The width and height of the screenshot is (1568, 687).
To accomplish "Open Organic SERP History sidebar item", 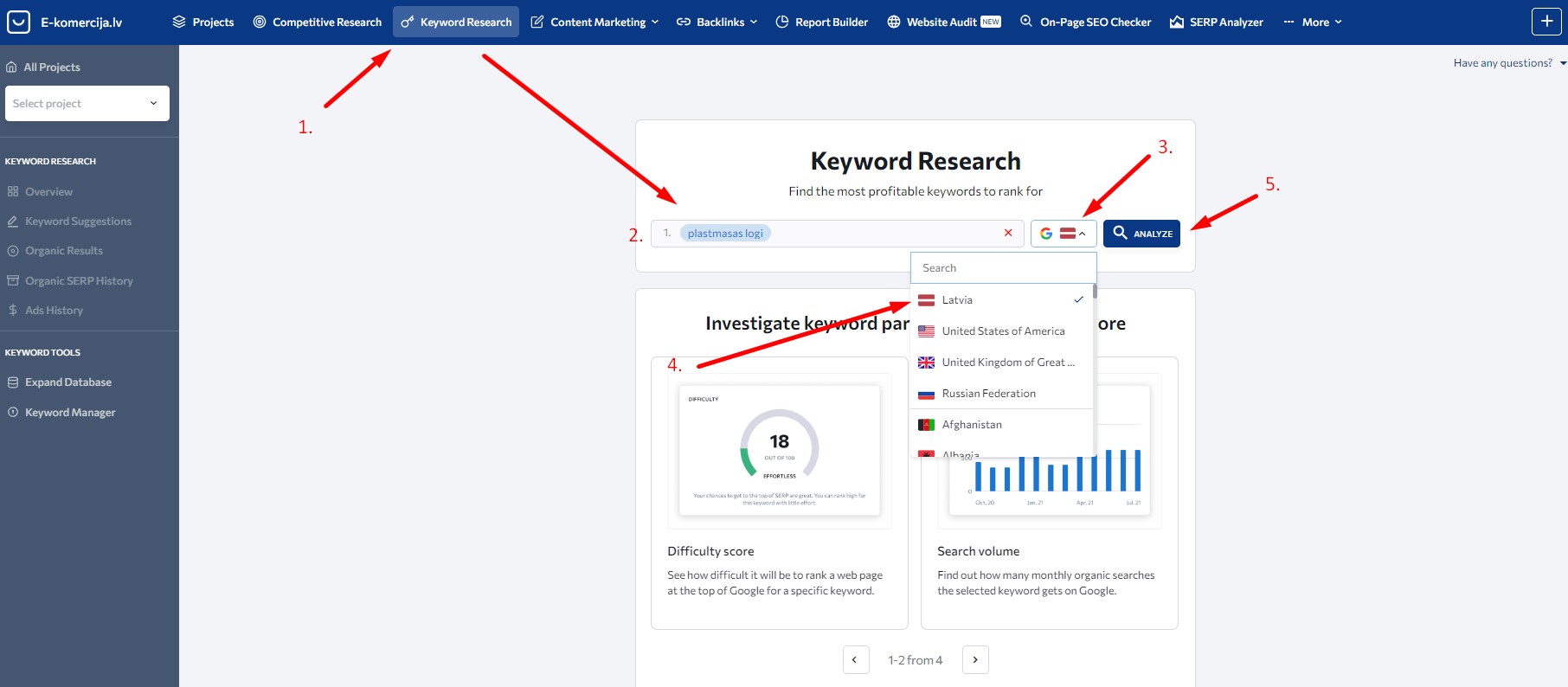I will 79,281.
